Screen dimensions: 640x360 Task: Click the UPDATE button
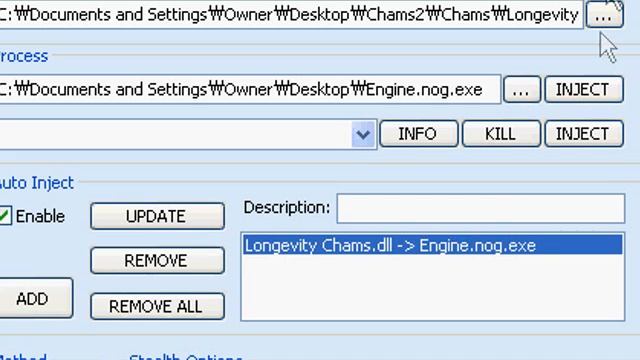tap(157, 216)
